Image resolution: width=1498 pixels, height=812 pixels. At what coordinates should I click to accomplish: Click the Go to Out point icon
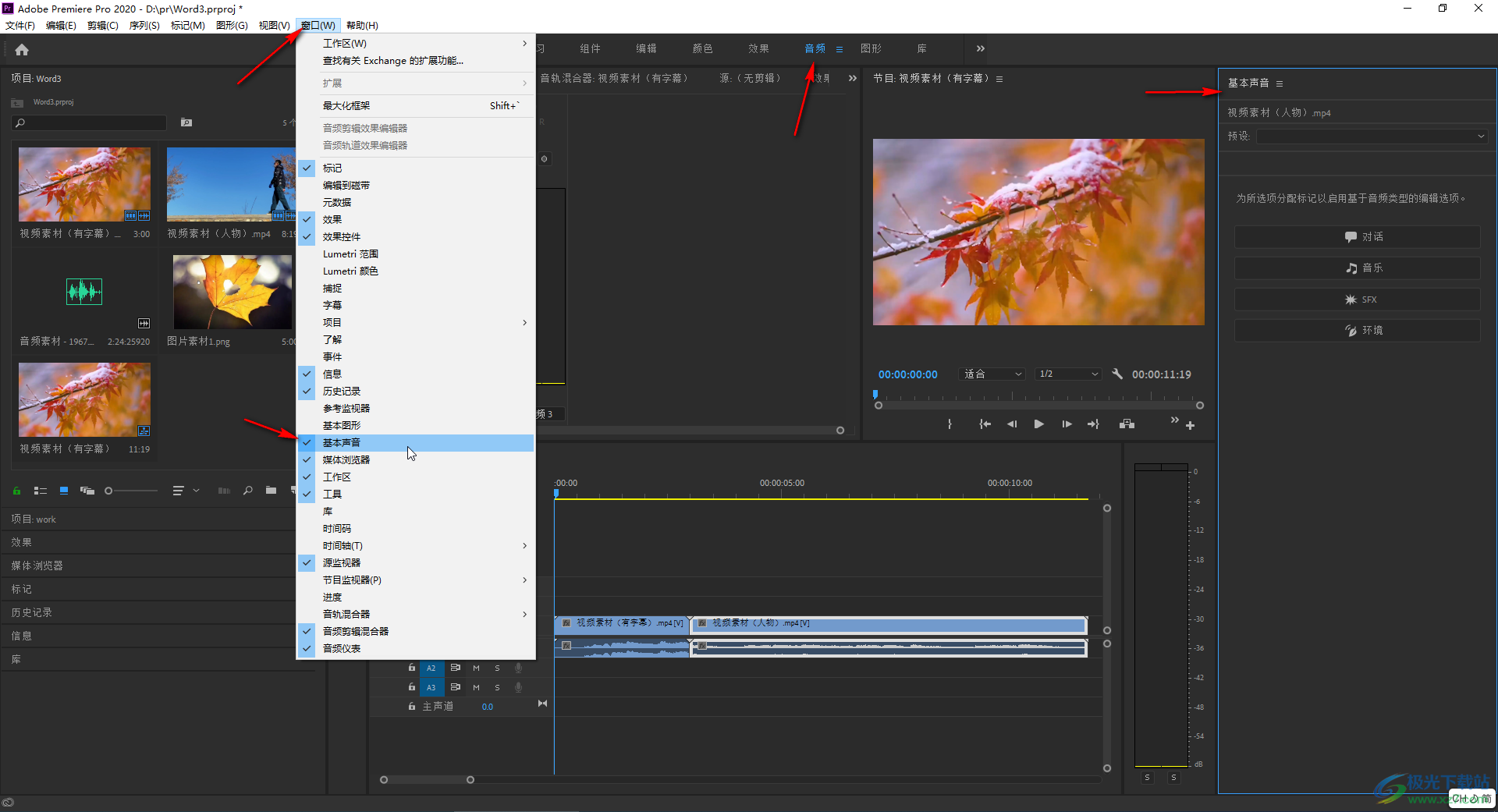(x=1093, y=424)
